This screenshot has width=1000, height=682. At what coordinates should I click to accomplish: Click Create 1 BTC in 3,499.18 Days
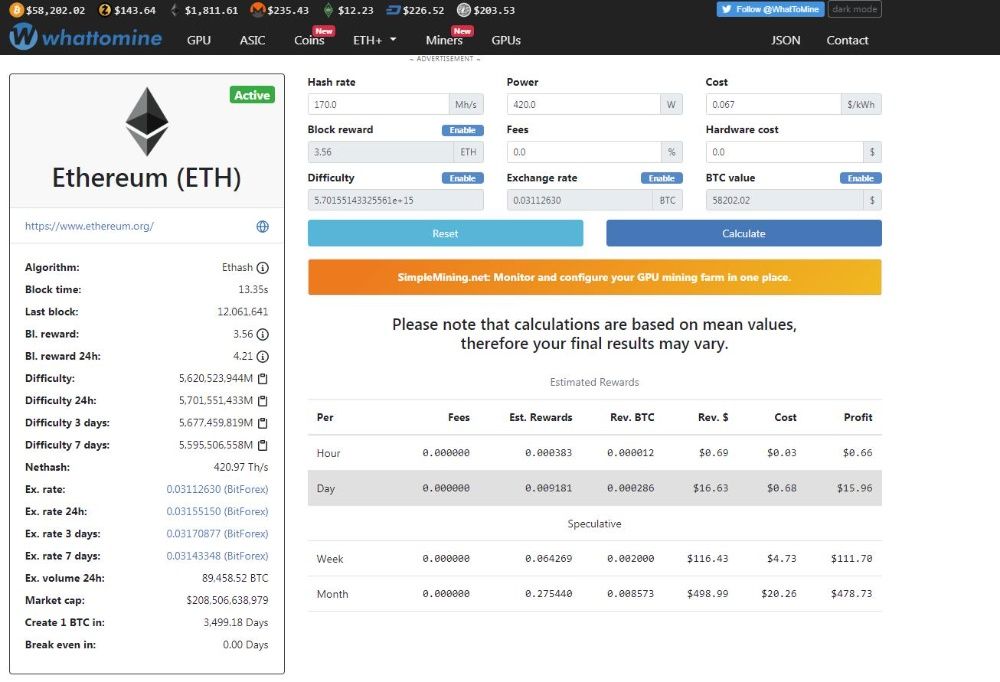coord(235,623)
